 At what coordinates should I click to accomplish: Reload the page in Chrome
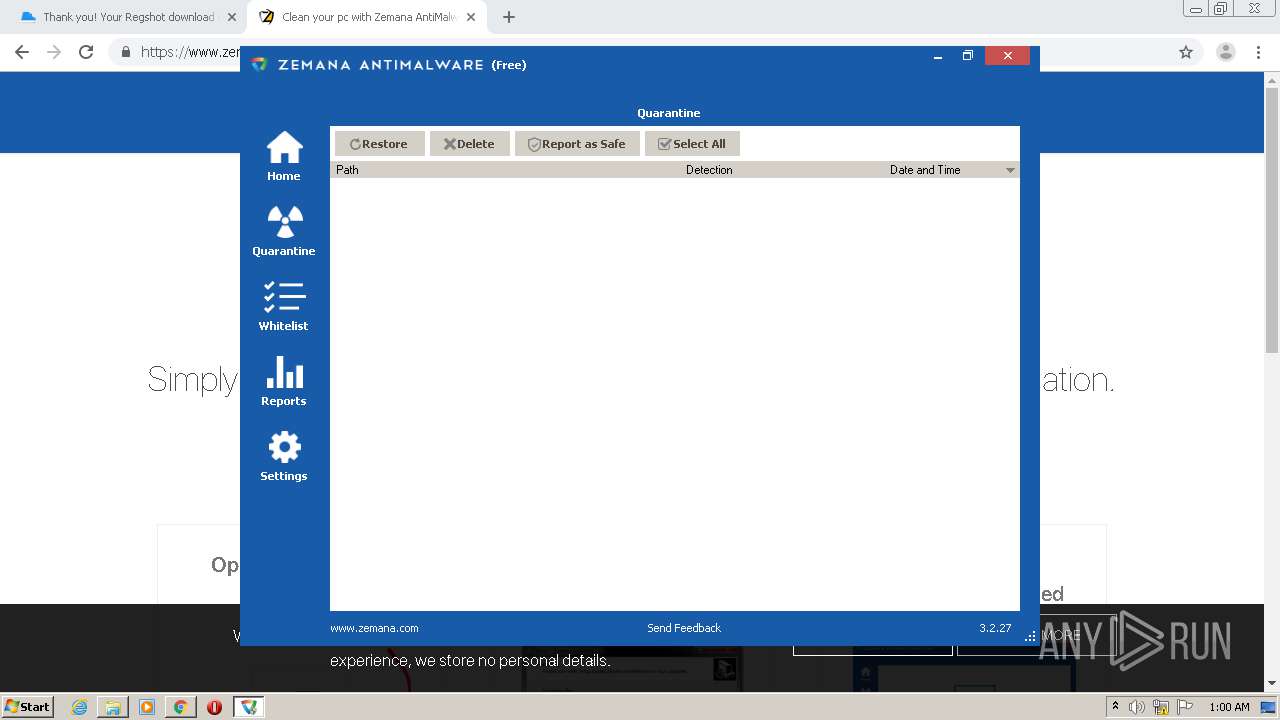click(86, 52)
